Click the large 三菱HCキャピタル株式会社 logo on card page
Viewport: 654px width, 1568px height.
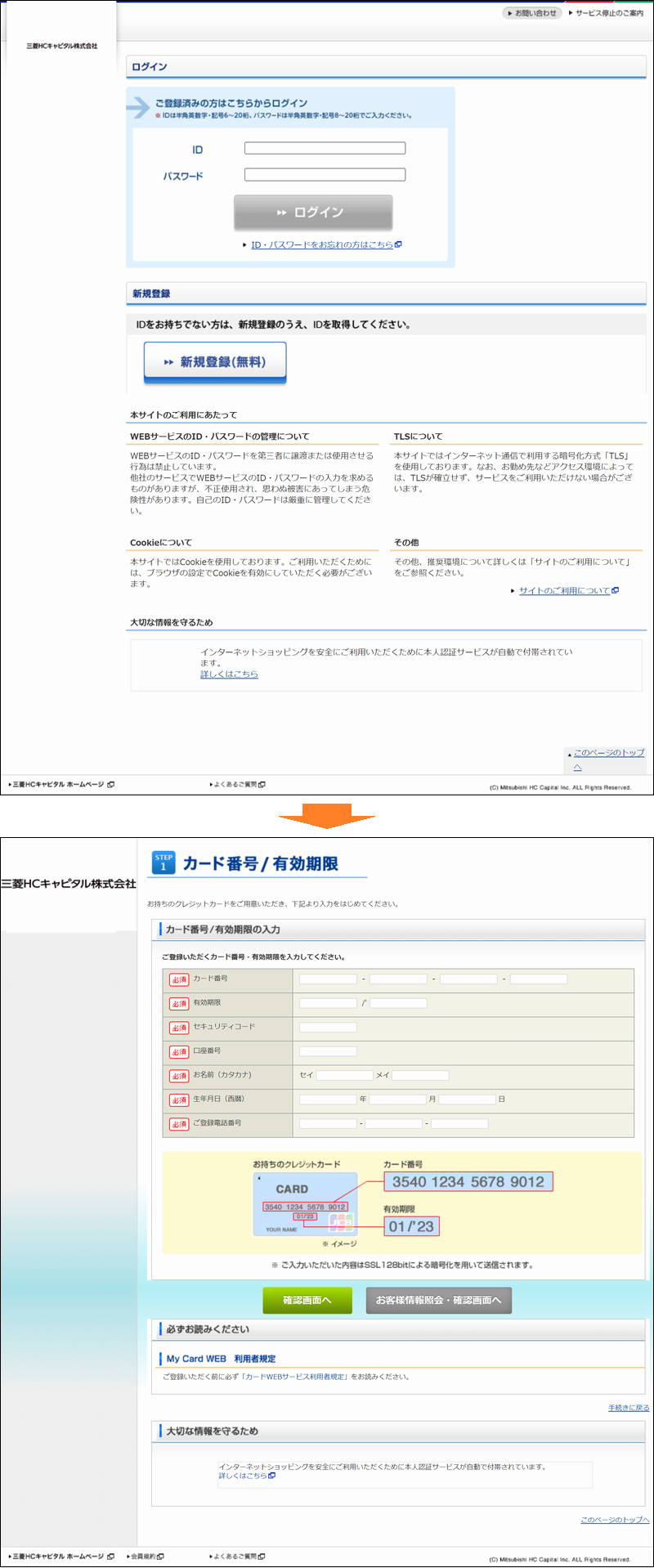[69, 884]
